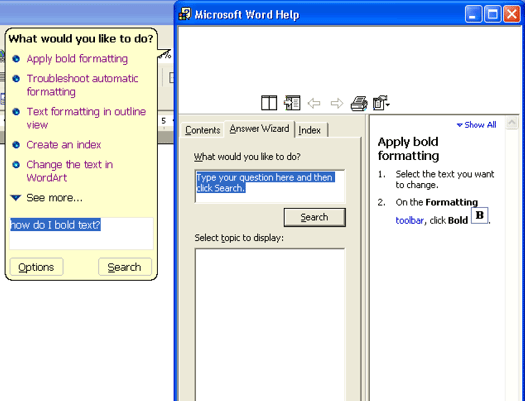Open the Create an index link

coord(64,145)
